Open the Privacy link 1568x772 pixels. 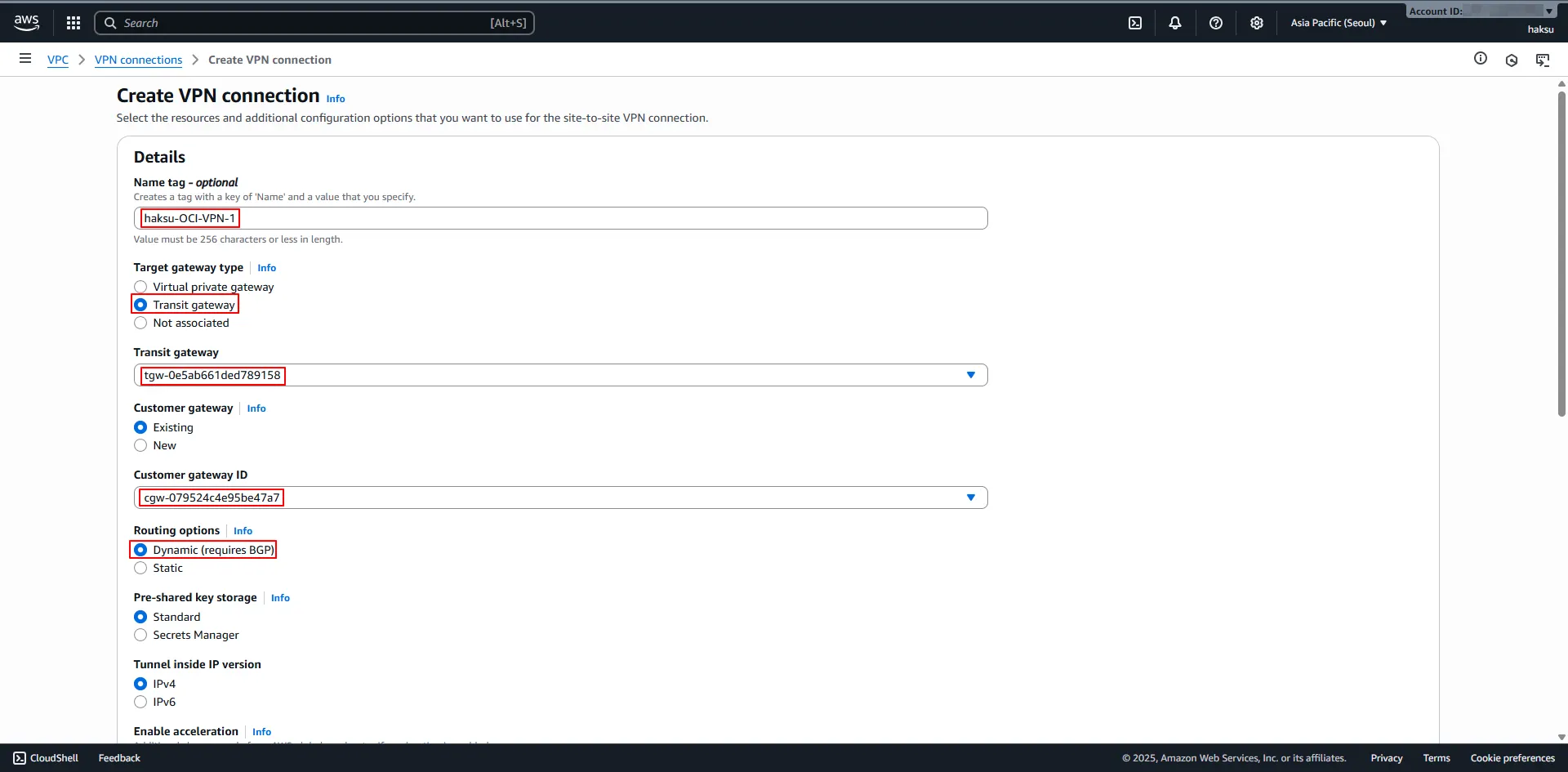point(1387,758)
